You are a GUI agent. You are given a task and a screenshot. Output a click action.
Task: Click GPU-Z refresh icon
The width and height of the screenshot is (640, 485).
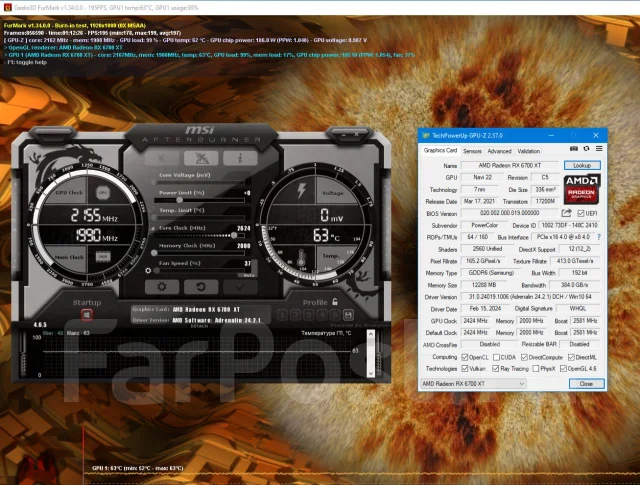click(586, 149)
